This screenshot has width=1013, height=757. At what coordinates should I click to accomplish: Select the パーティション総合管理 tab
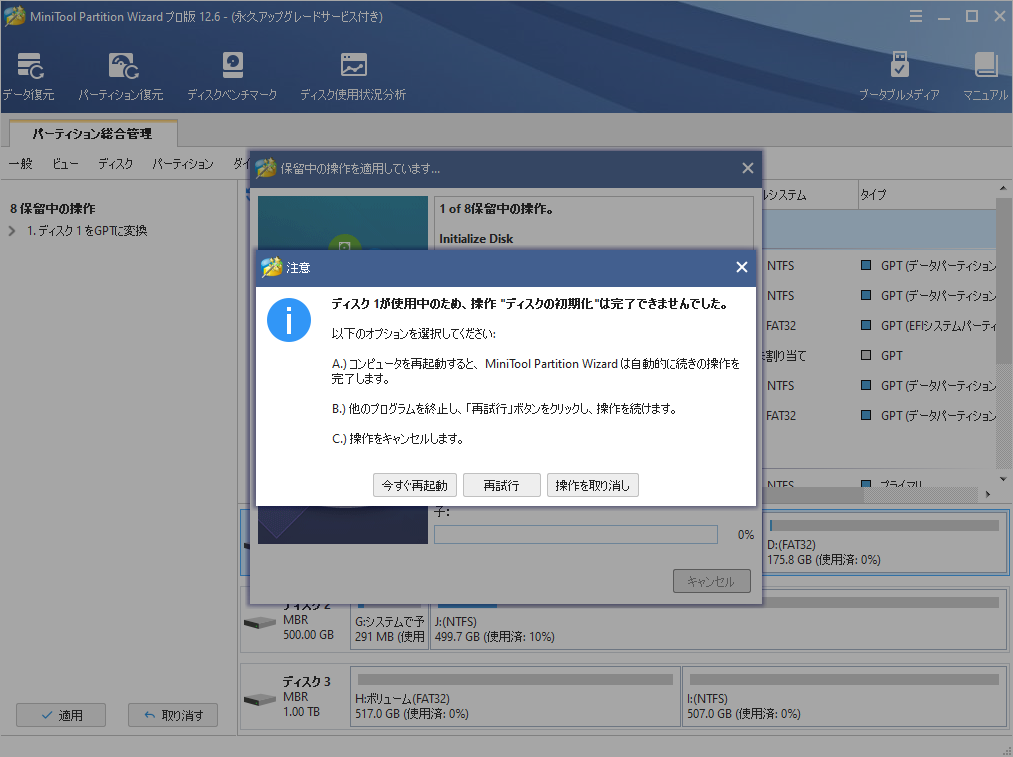pyautogui.click(x=92, y=134)
